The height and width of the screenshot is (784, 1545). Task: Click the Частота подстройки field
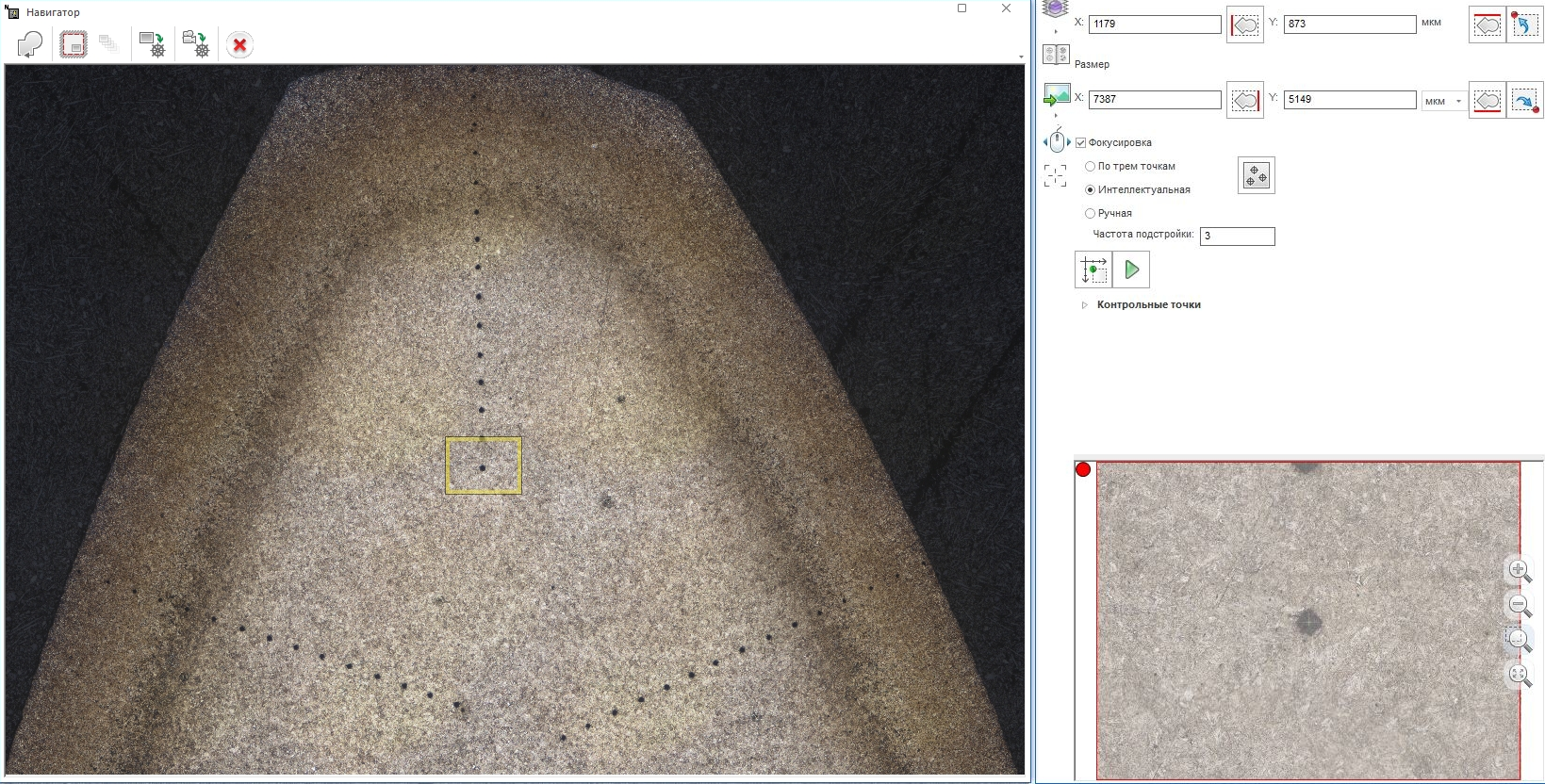1237,237
